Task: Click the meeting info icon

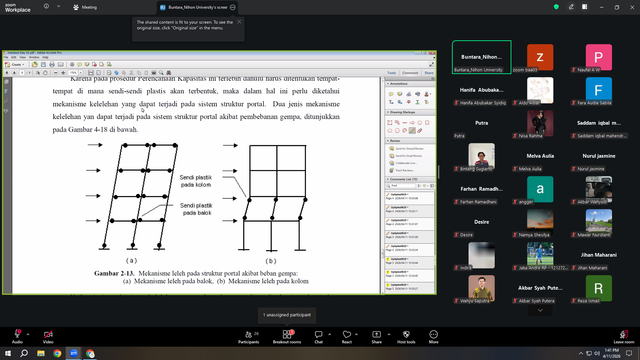Action: coord(46,7)
